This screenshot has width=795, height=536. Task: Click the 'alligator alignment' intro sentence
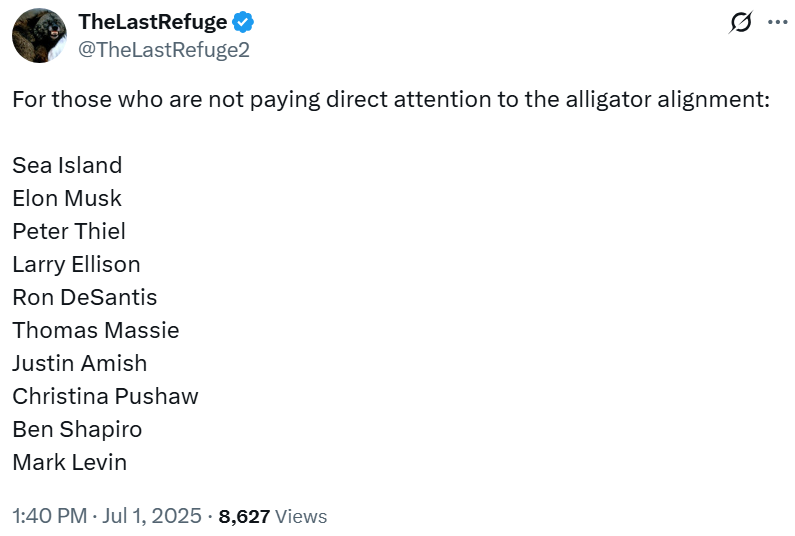[390, 100]
